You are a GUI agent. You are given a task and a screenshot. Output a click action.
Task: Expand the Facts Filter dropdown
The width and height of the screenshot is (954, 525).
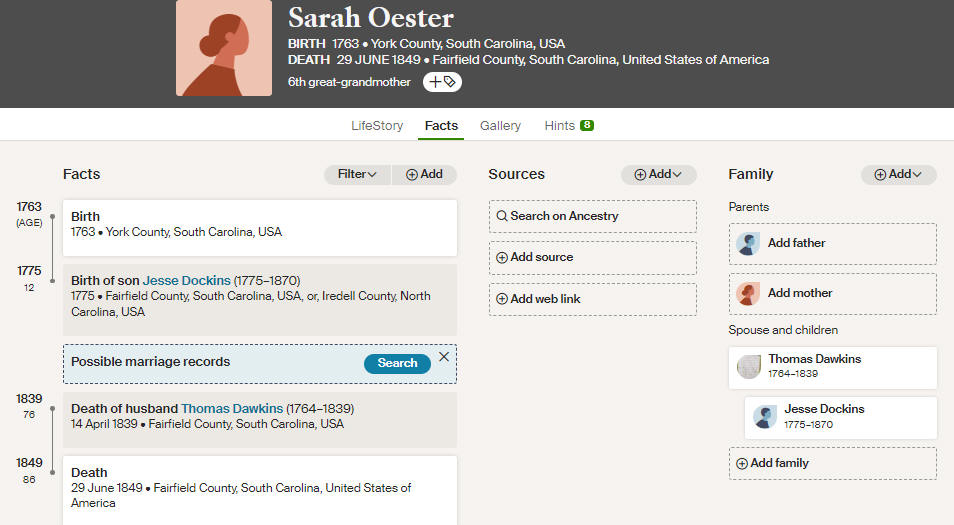pyautogui.click(x=357, y=175)
